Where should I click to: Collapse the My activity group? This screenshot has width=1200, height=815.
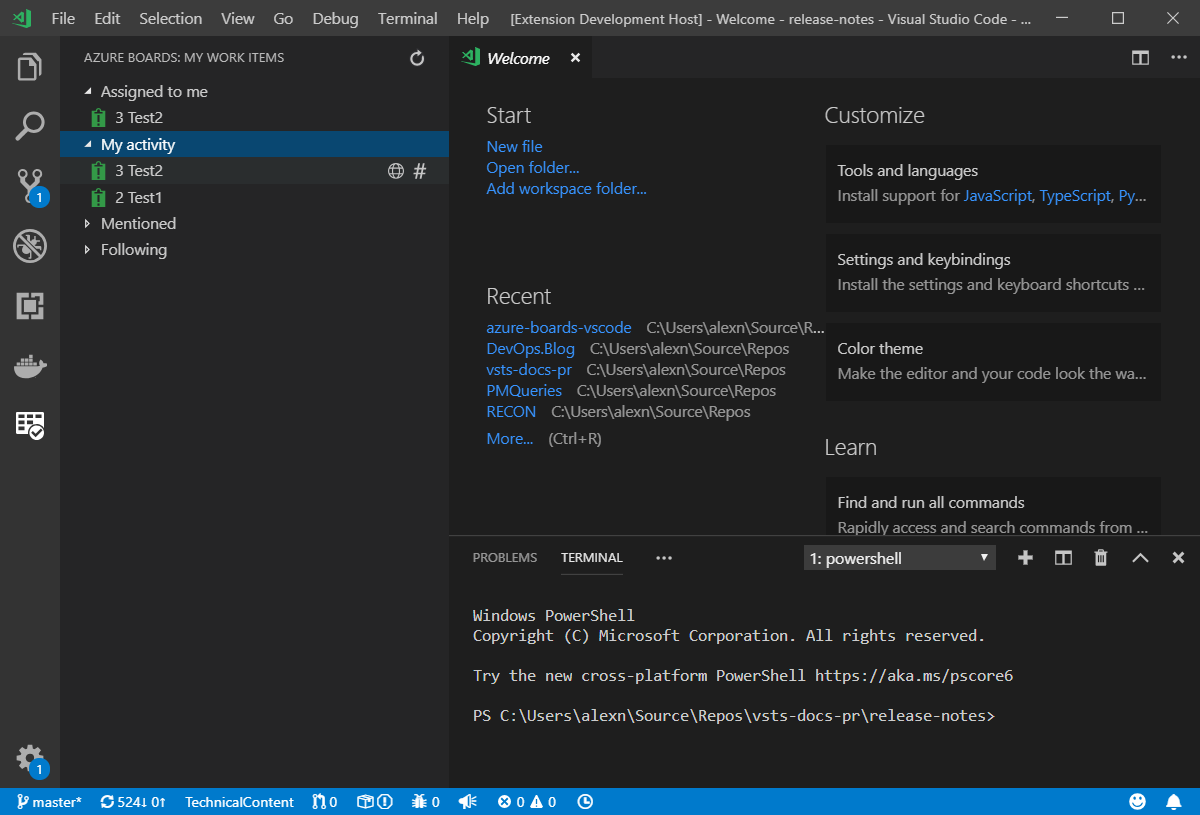tap(88, 145)
